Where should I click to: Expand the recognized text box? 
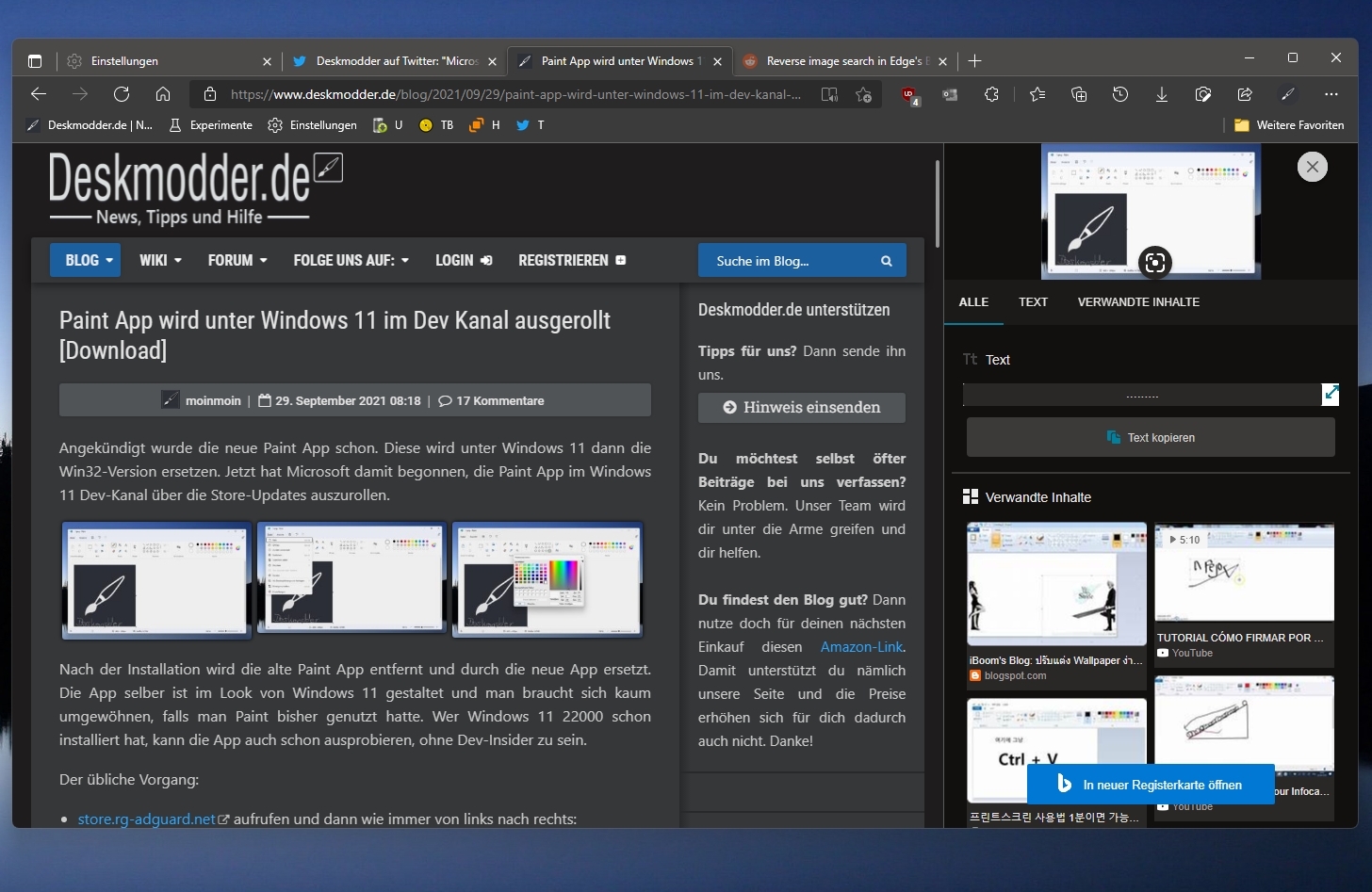[1331, 394]
